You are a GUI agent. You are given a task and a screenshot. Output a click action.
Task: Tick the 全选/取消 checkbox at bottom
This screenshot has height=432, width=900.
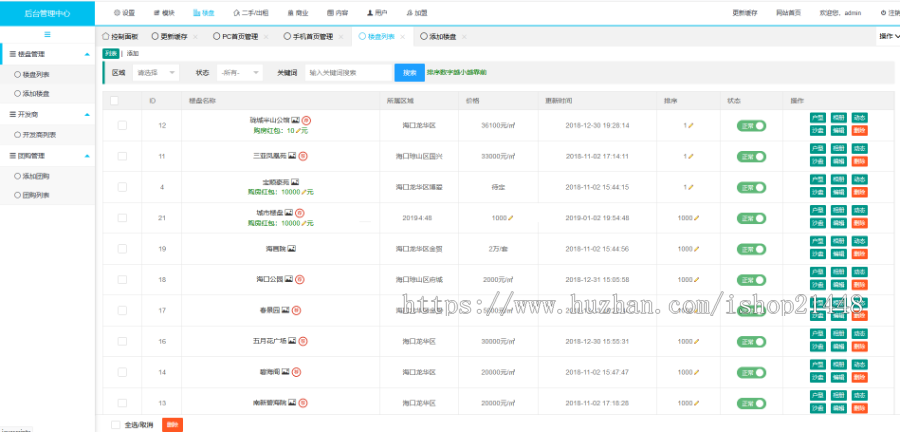[116, 425]
